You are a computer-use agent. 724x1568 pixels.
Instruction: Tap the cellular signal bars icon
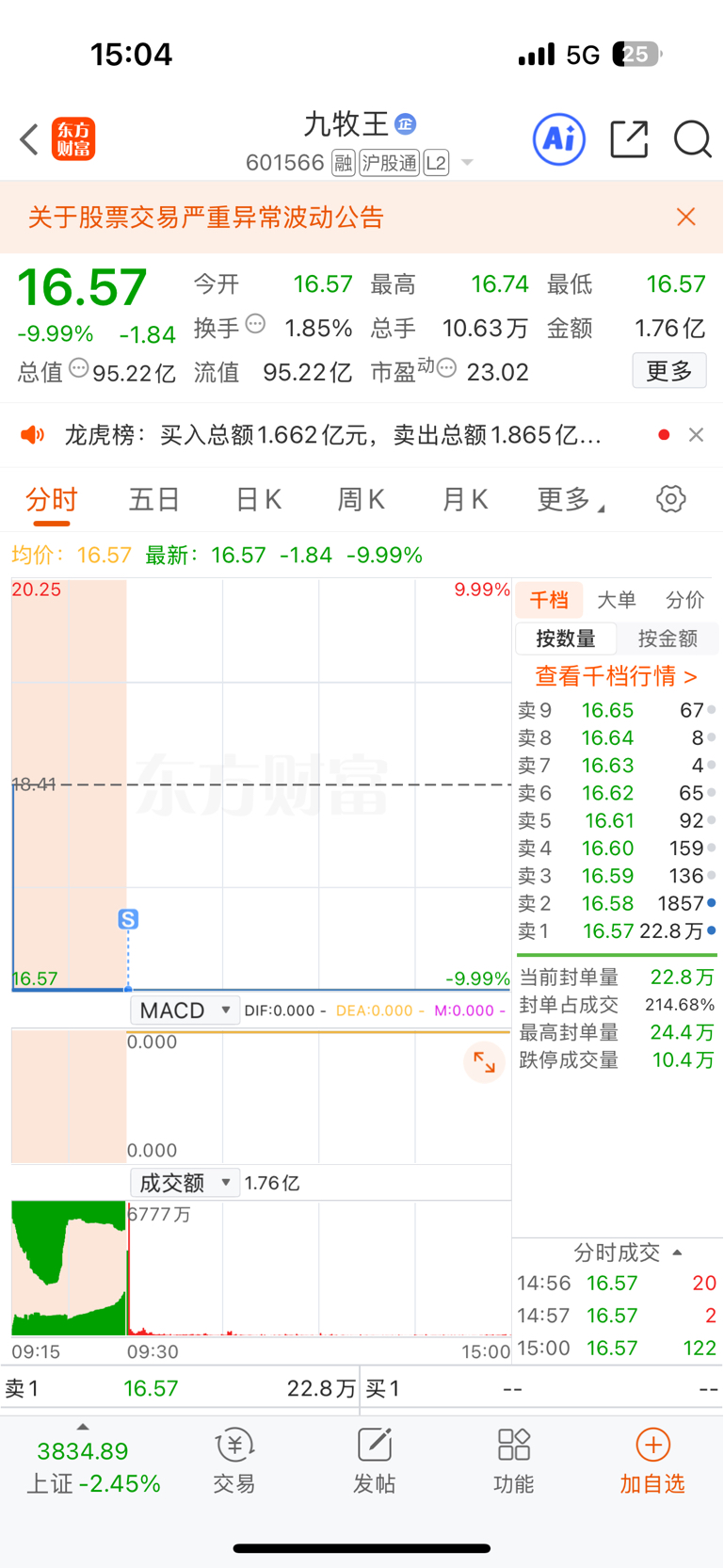coord(537,55)
